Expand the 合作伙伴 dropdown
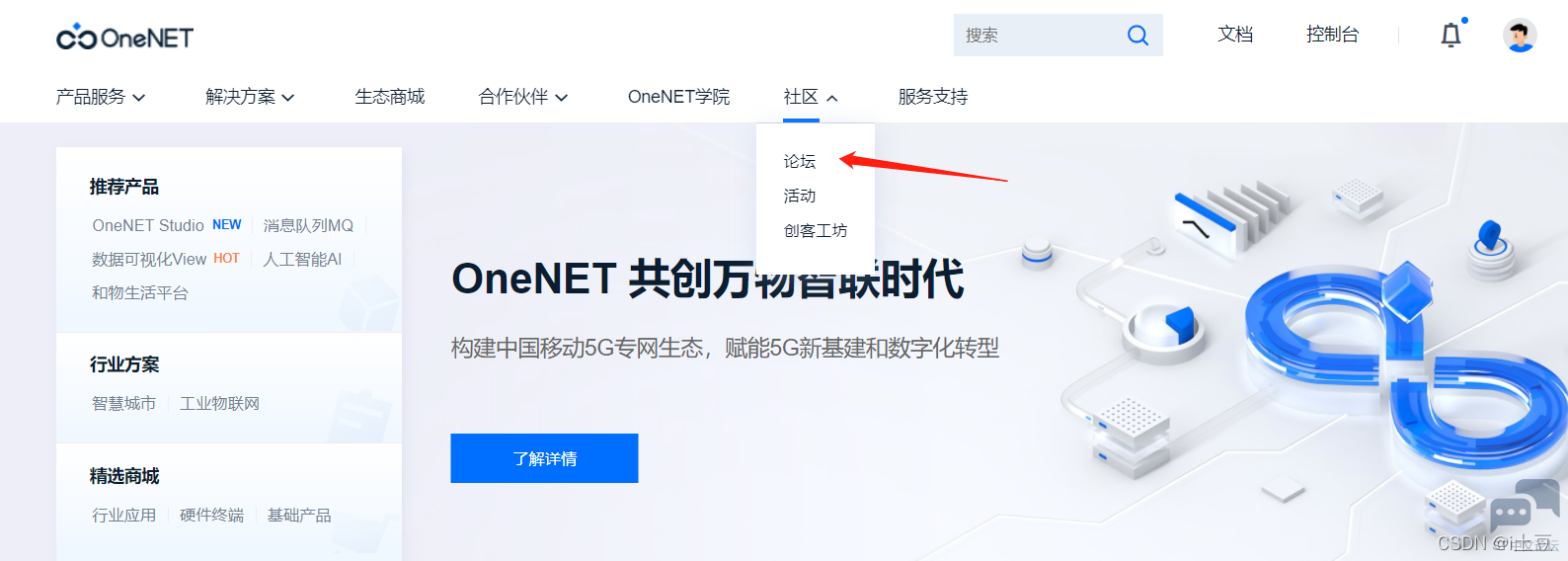1568x561 pixels. pos(523,97)
